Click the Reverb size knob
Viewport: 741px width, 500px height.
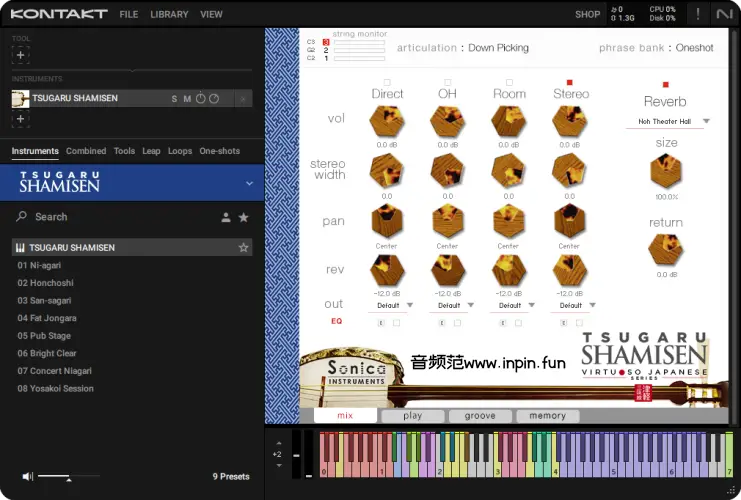[x=665, y=172]
